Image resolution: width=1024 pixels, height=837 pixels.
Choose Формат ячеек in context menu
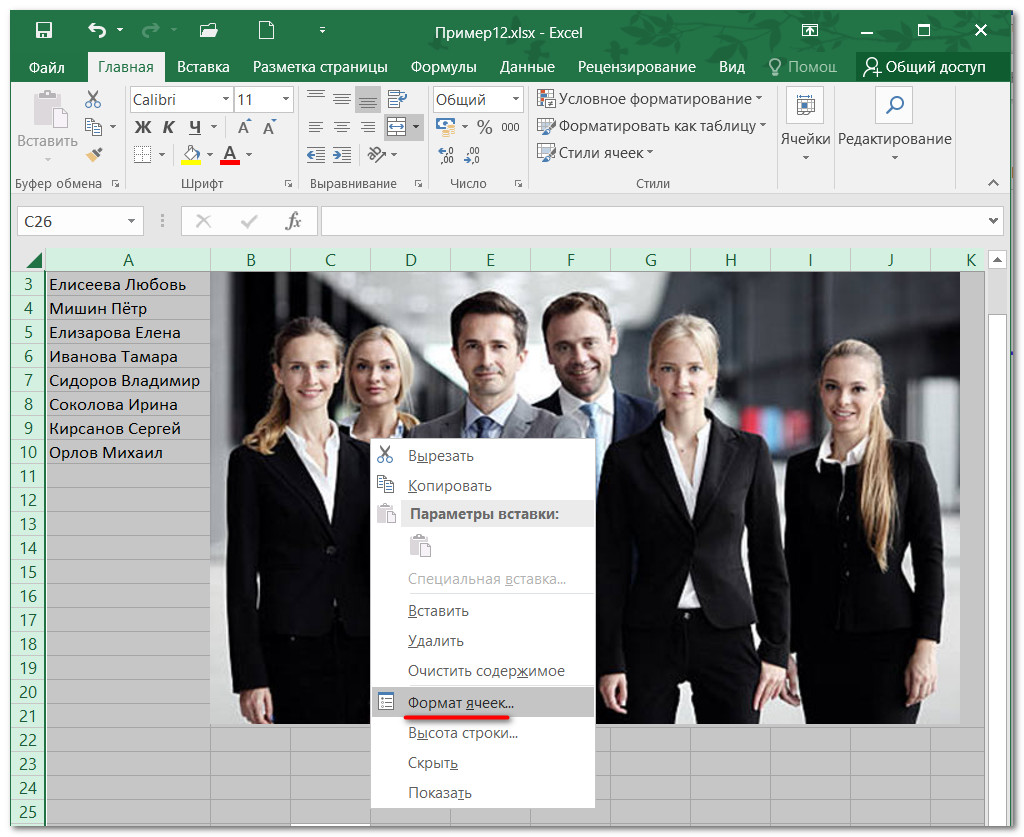coord(460,702)
